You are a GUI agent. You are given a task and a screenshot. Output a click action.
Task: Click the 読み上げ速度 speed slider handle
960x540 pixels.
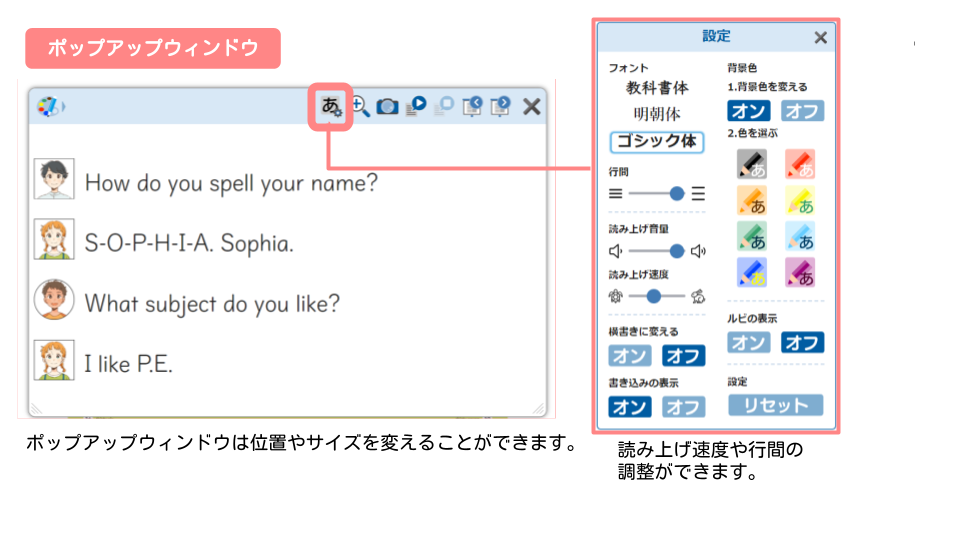click(654, 296)
